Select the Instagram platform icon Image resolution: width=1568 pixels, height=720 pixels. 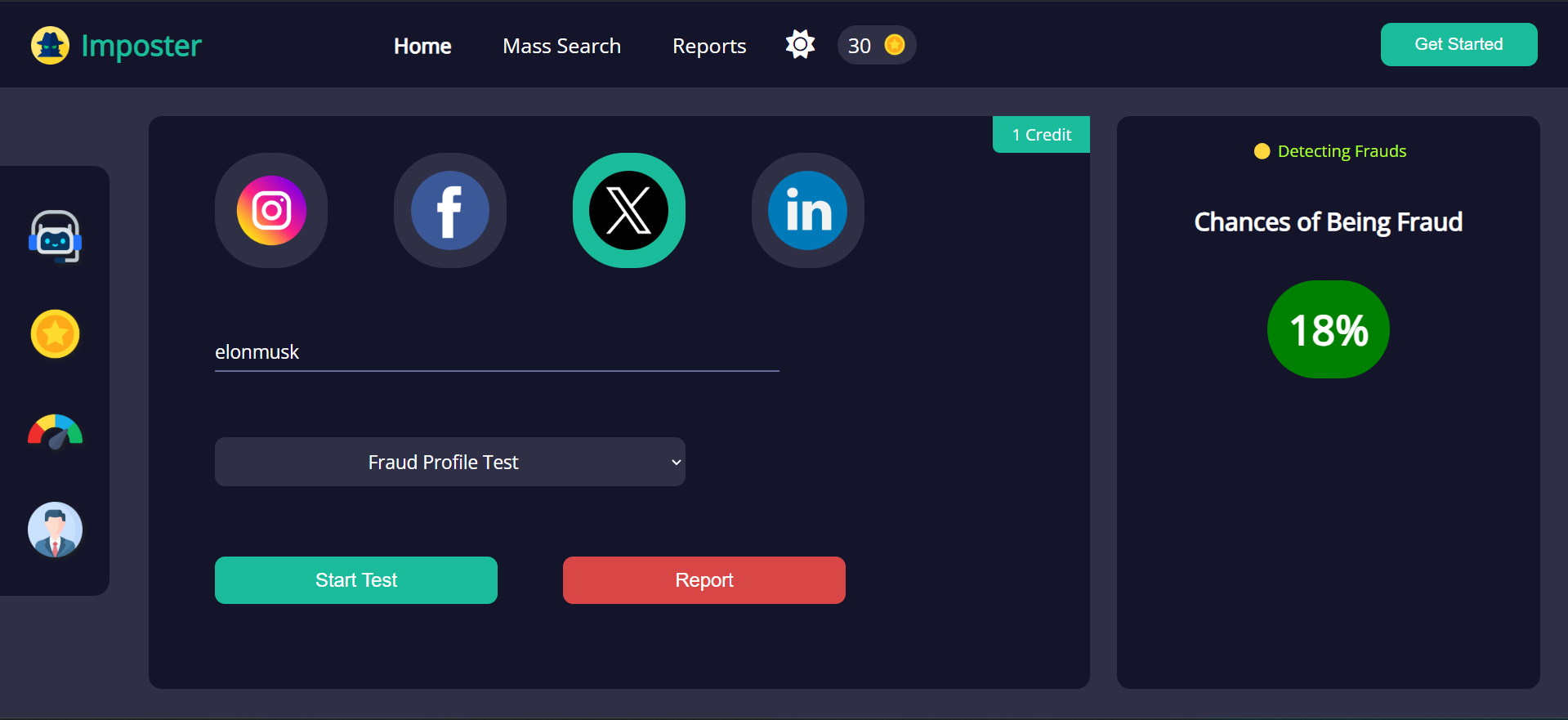[x=271, y=210]
